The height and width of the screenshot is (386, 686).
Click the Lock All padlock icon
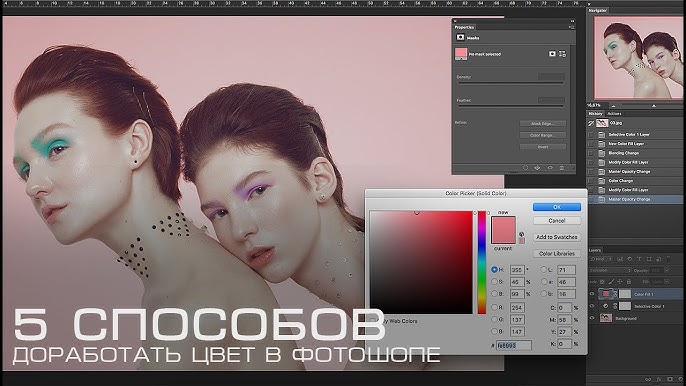629,282
